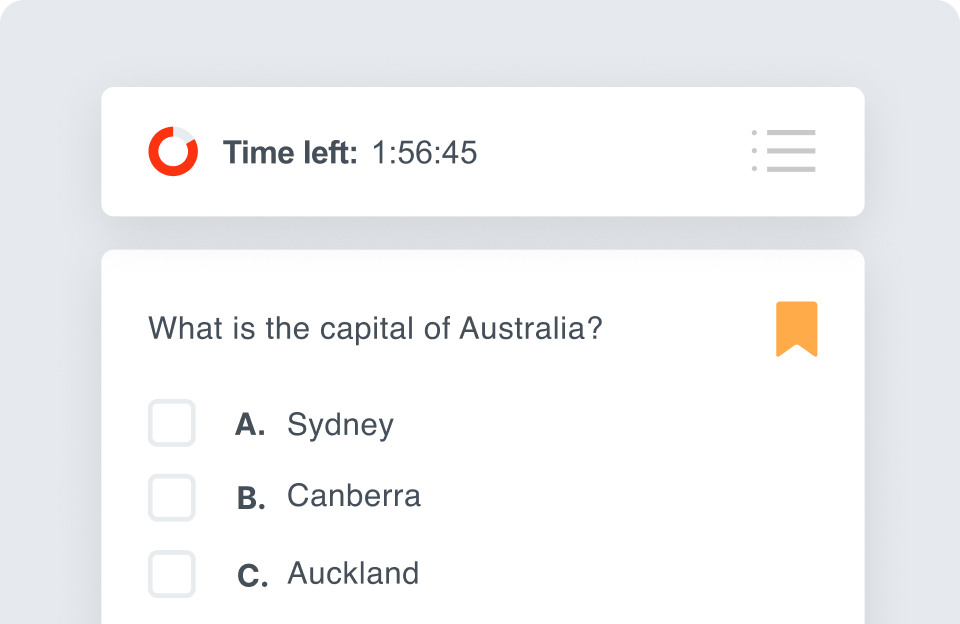Click the question text about Australia's capital
Viewport: 960px width, 624px height.
(375, 328)
